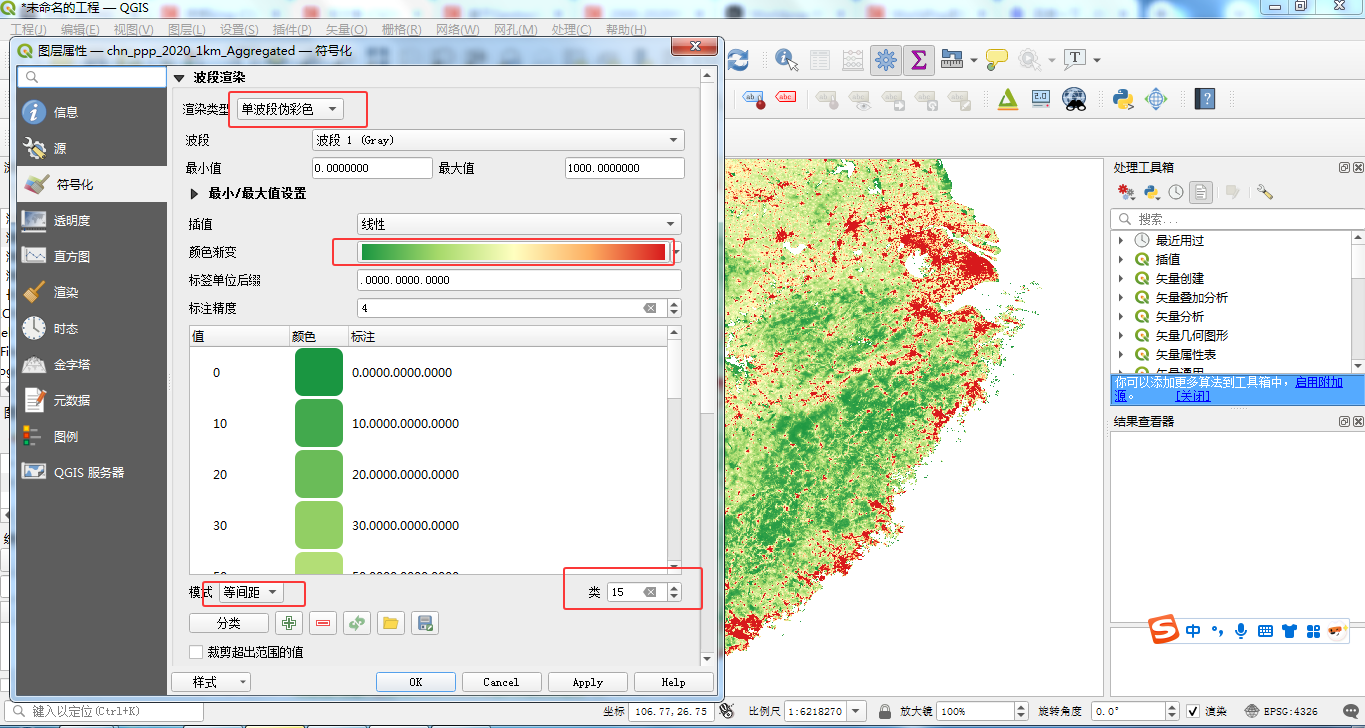Open the 插值 interpolation dropdown
The width and height of the screenshot is (1365, 728).
(519, 224)
